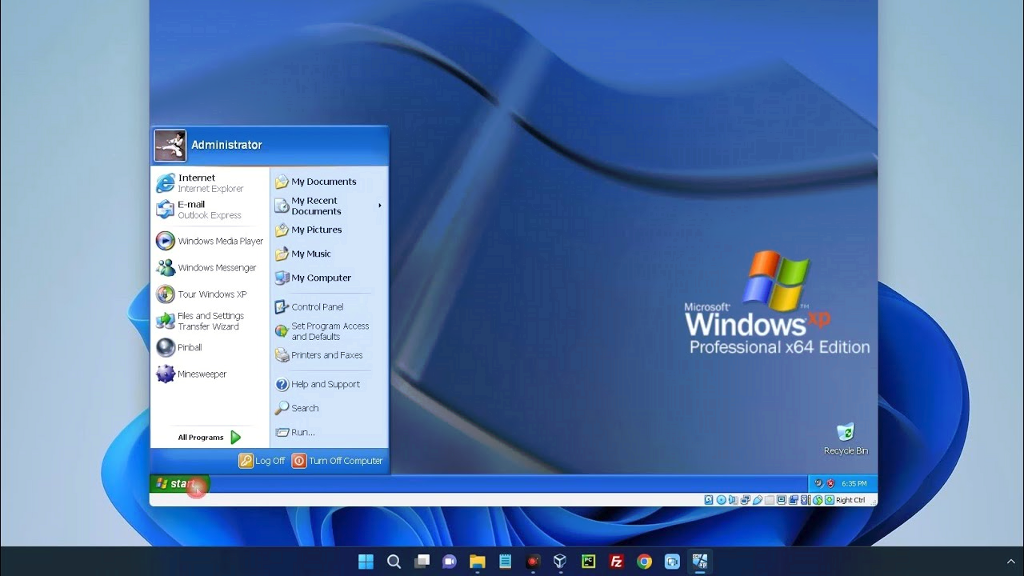Click VirtualBox display settings indicator

781,500
